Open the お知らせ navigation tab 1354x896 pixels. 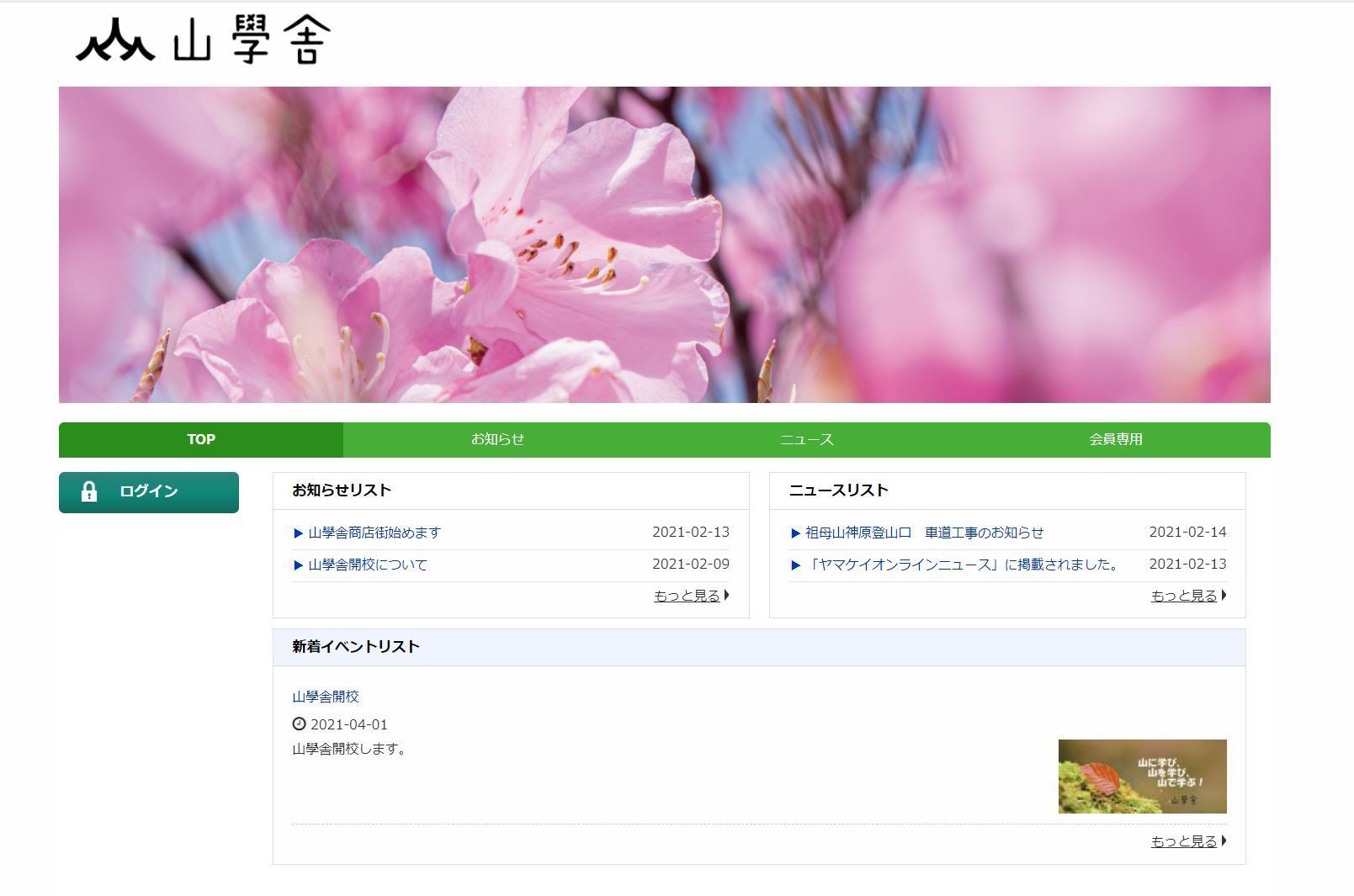497,440
